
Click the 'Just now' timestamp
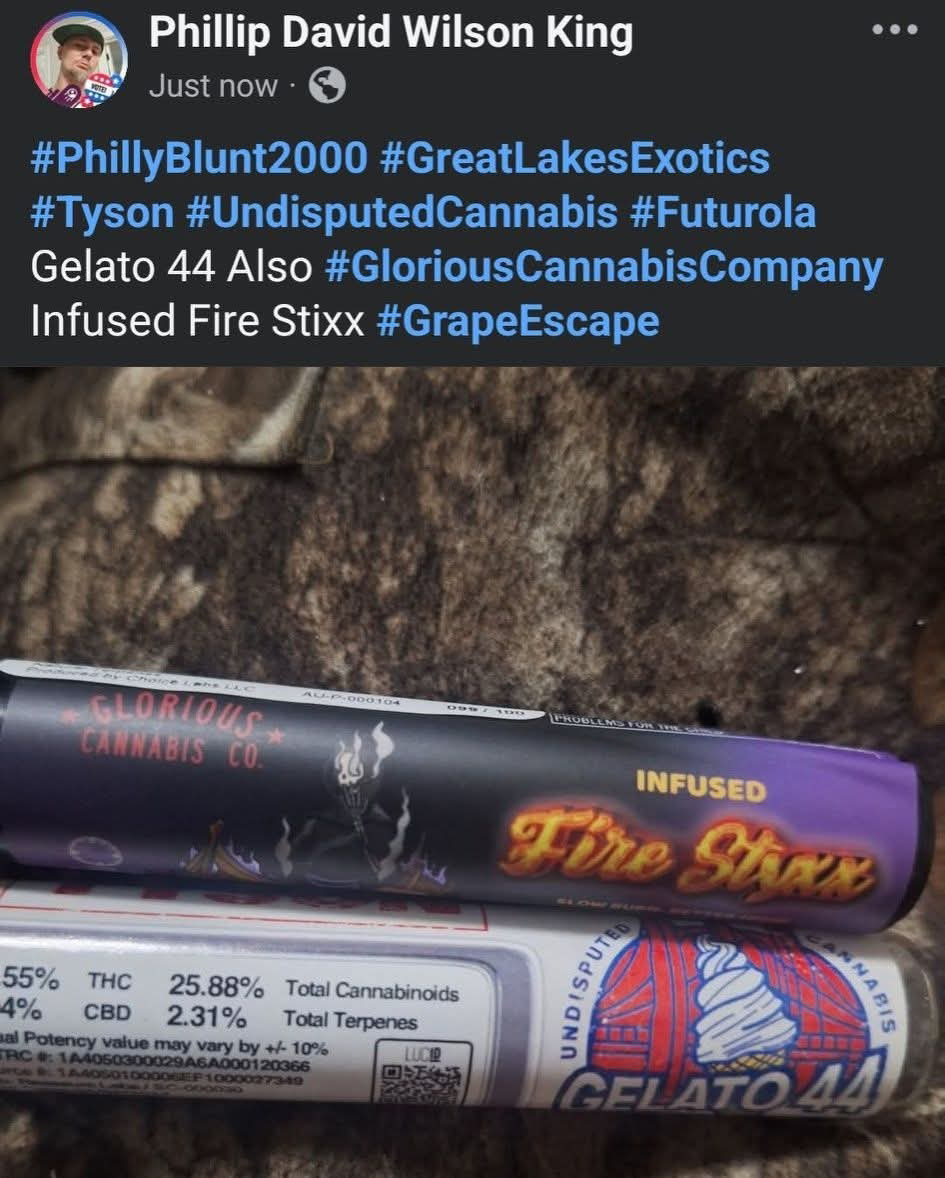[x=213, y=86]
